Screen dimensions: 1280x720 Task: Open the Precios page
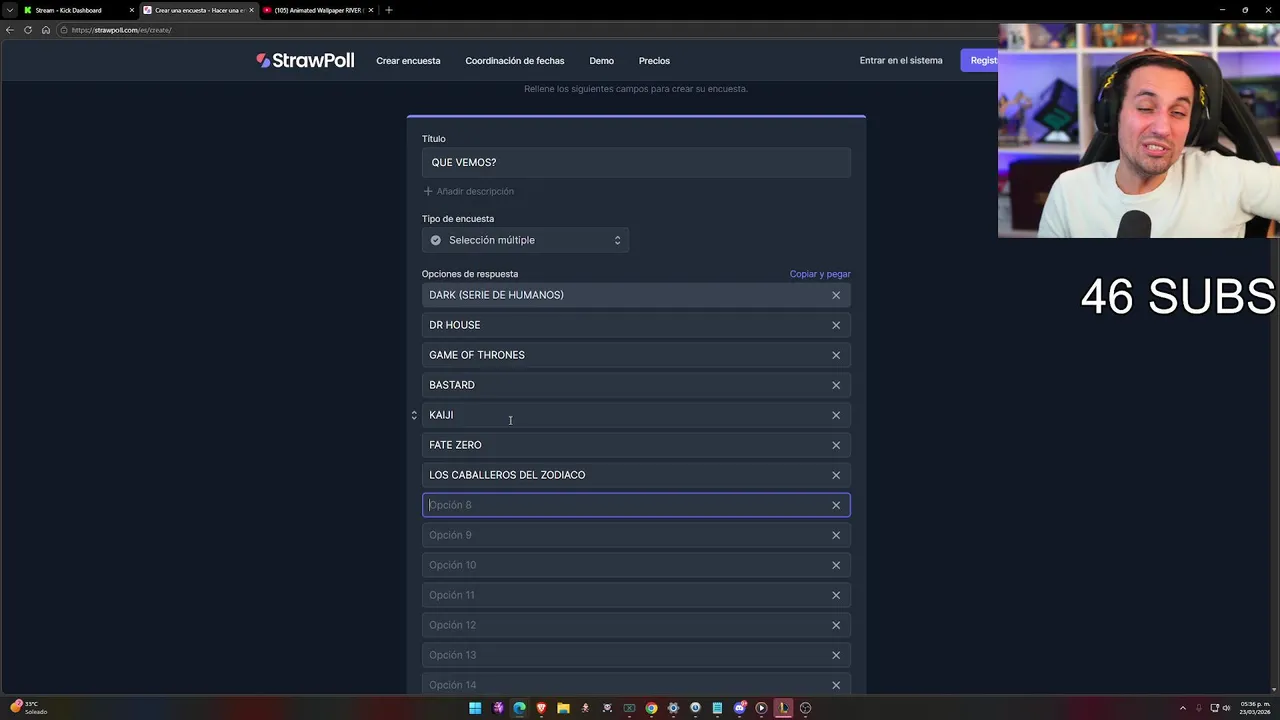tap(654, 61)
